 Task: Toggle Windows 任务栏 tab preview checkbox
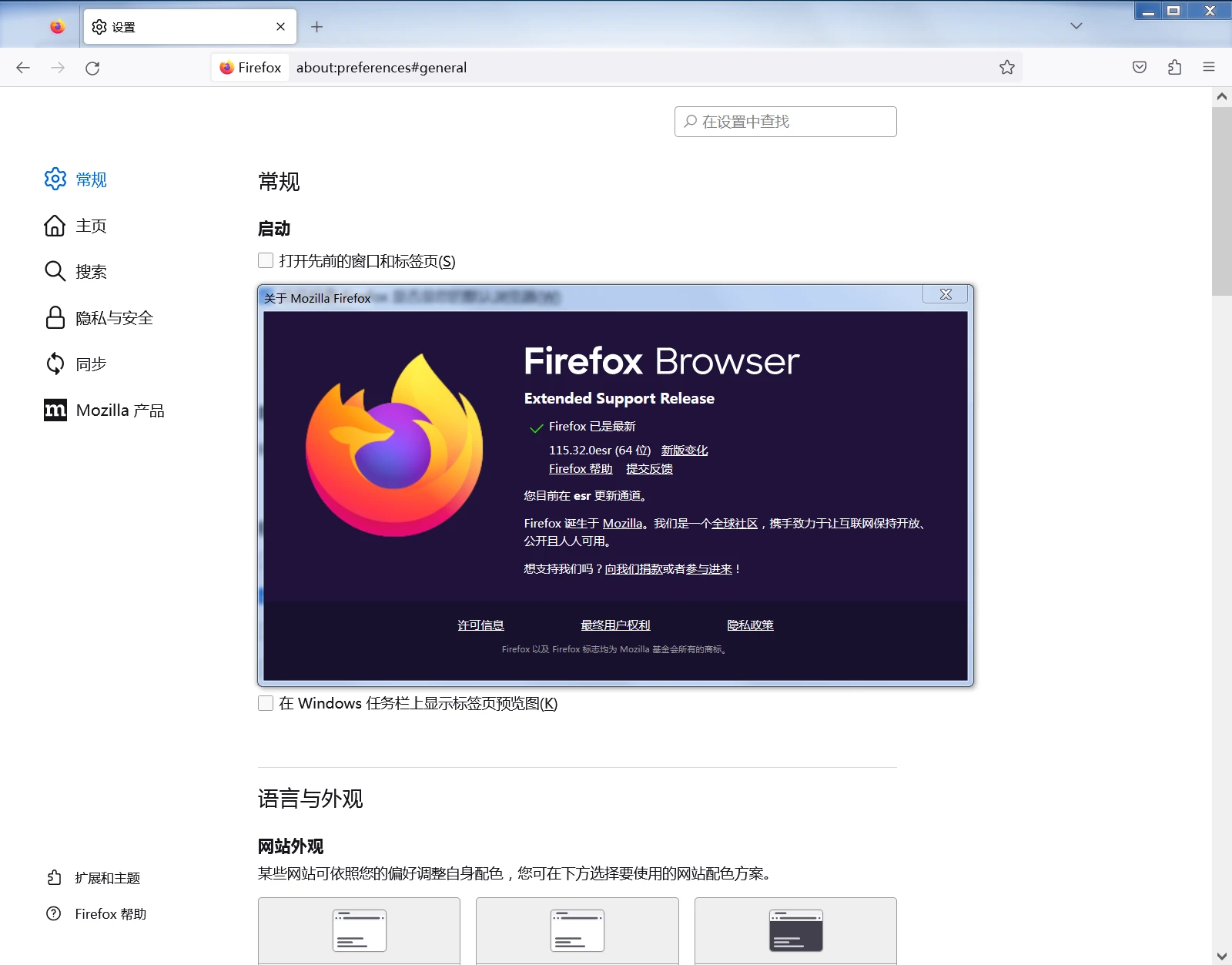click(x=266, y=703)
